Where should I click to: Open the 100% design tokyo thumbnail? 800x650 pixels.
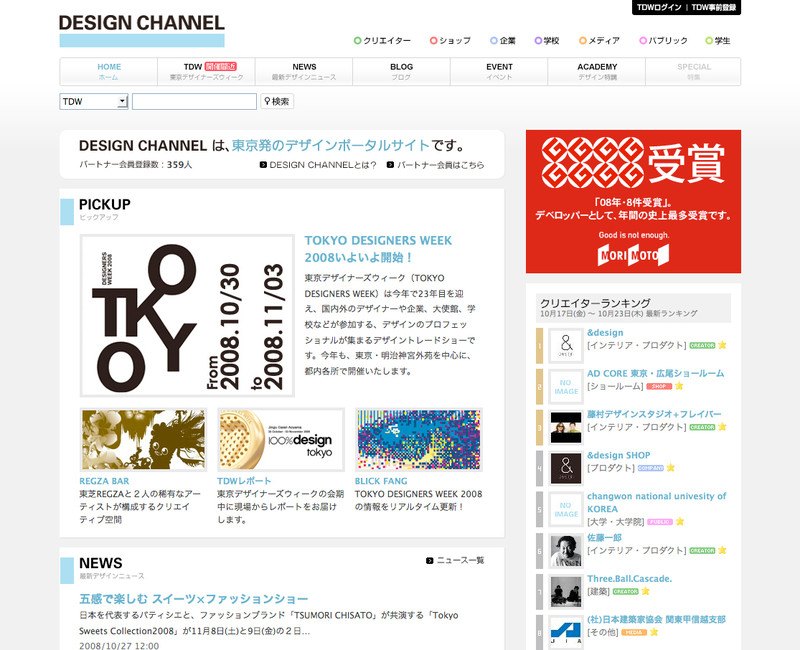(x=281, y=439)
